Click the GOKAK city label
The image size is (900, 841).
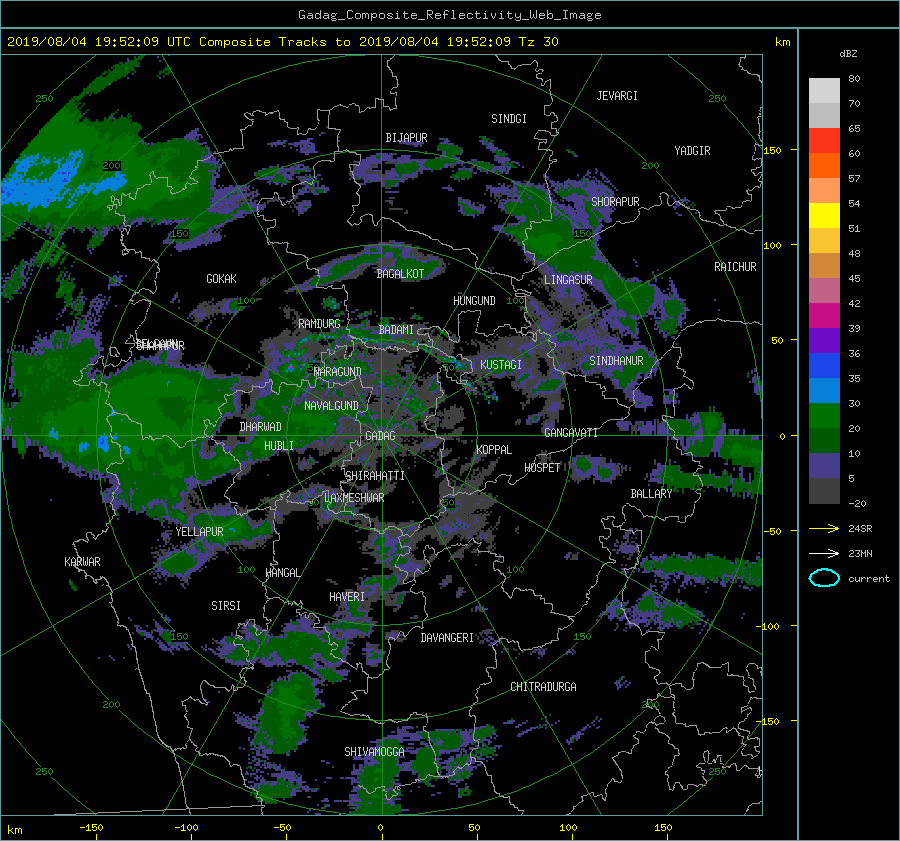pyautogui.click(x=221, y=279)
